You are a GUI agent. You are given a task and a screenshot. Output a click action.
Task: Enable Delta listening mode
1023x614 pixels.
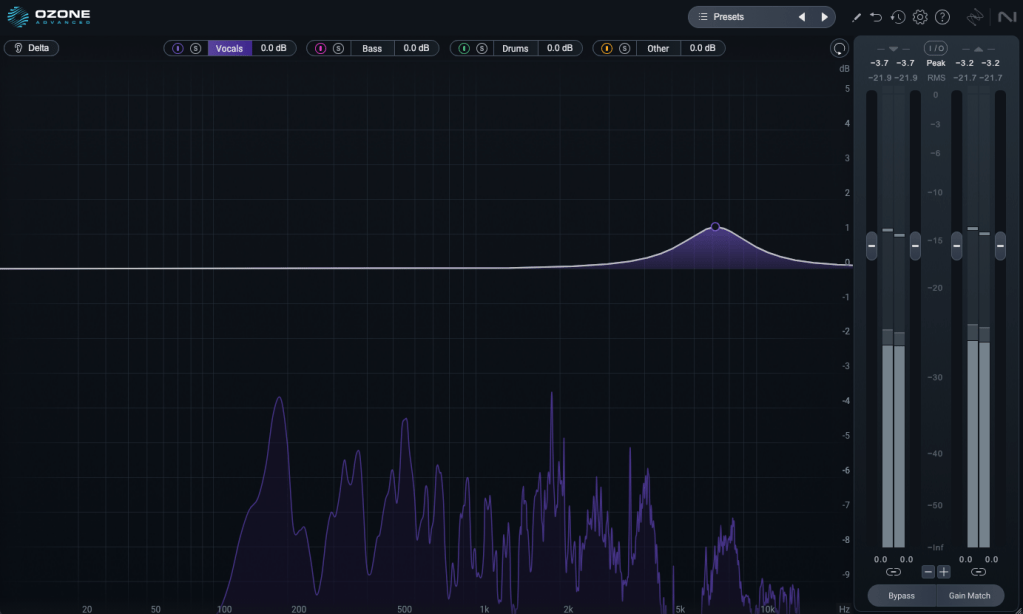(32, 48)
